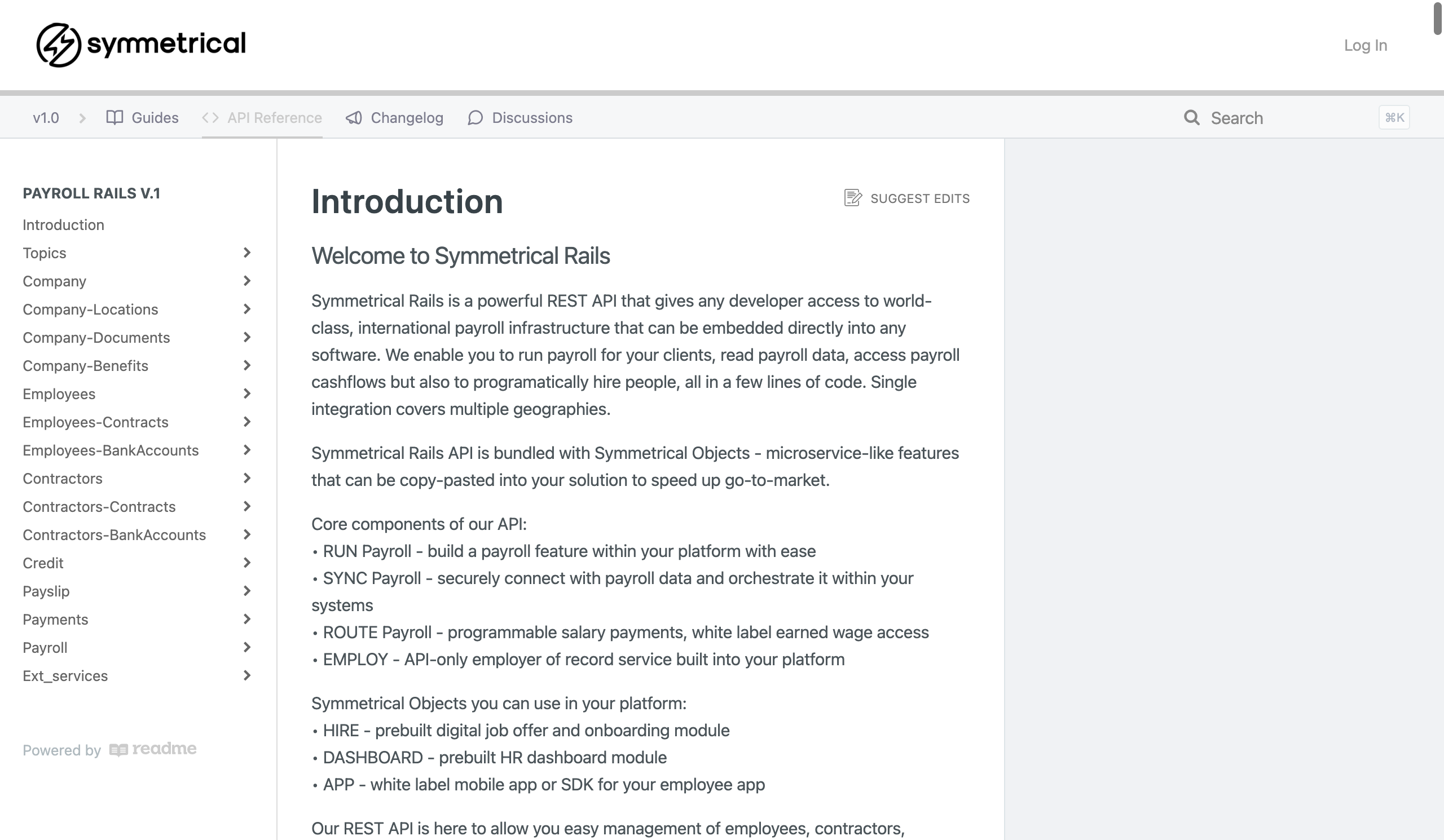Go to the Discussions tab
The width and height of the screenshot is (1444, 840).
[520, 117]
